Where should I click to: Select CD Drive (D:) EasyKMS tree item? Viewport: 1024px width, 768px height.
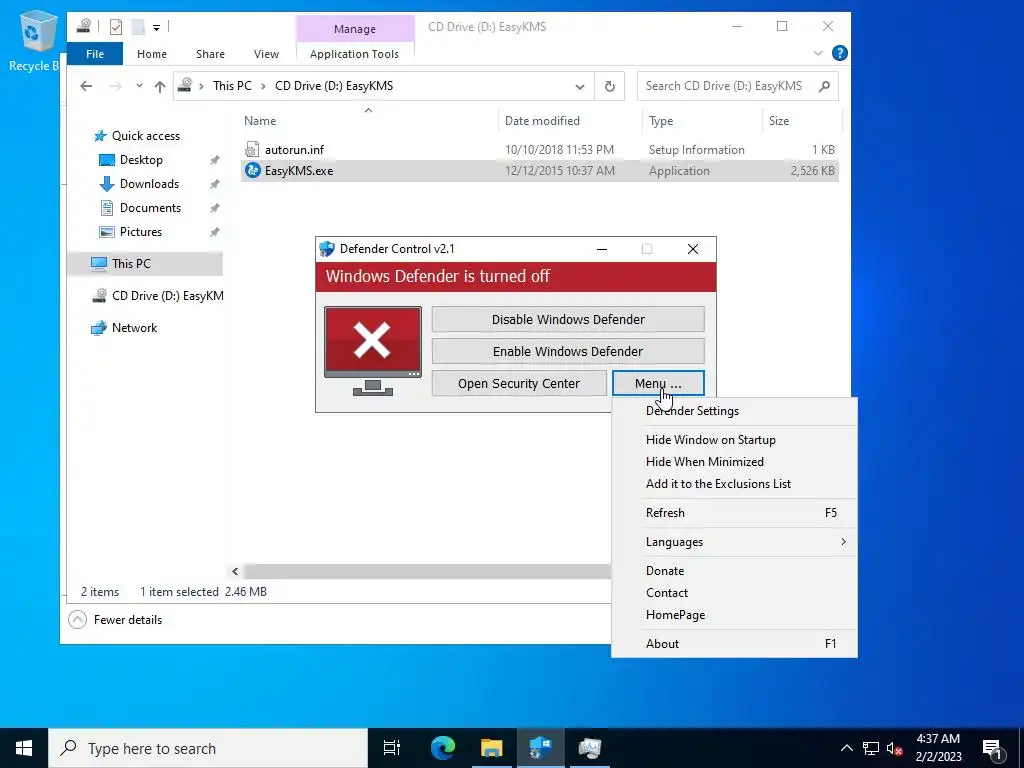157,295
